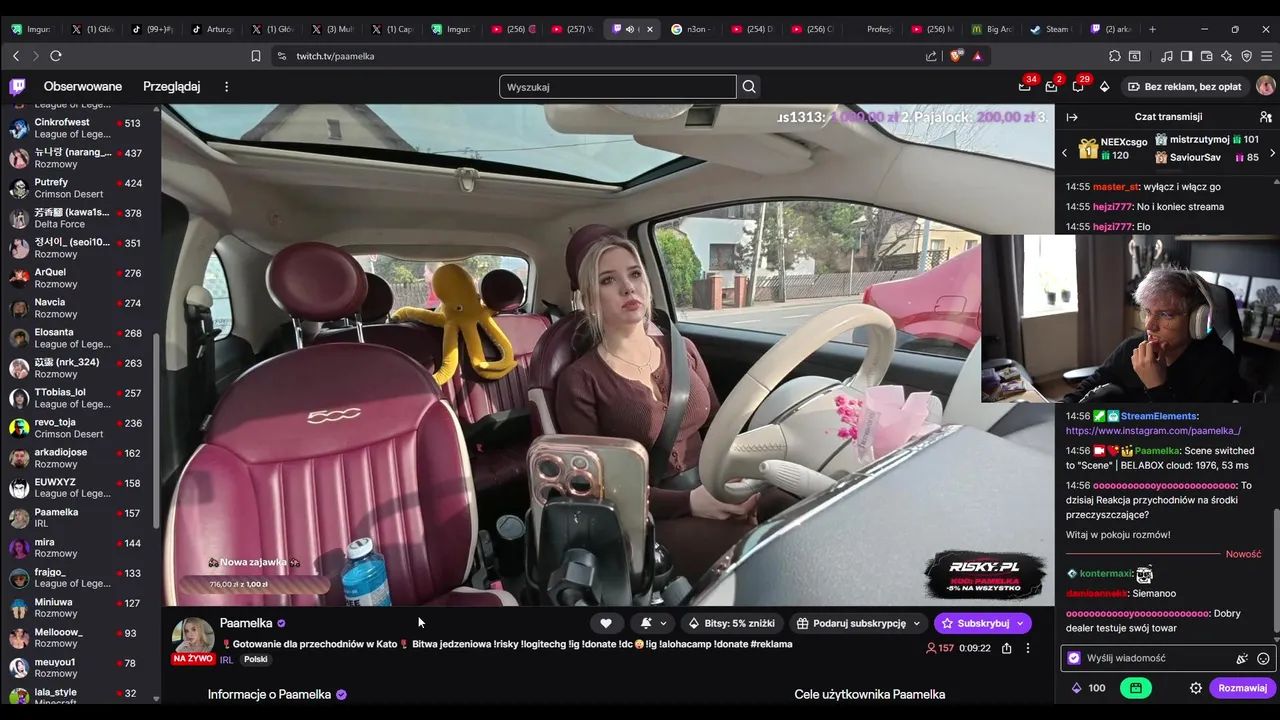Click the search magnifier button
Screen dimensions: 1280x720
749,87
